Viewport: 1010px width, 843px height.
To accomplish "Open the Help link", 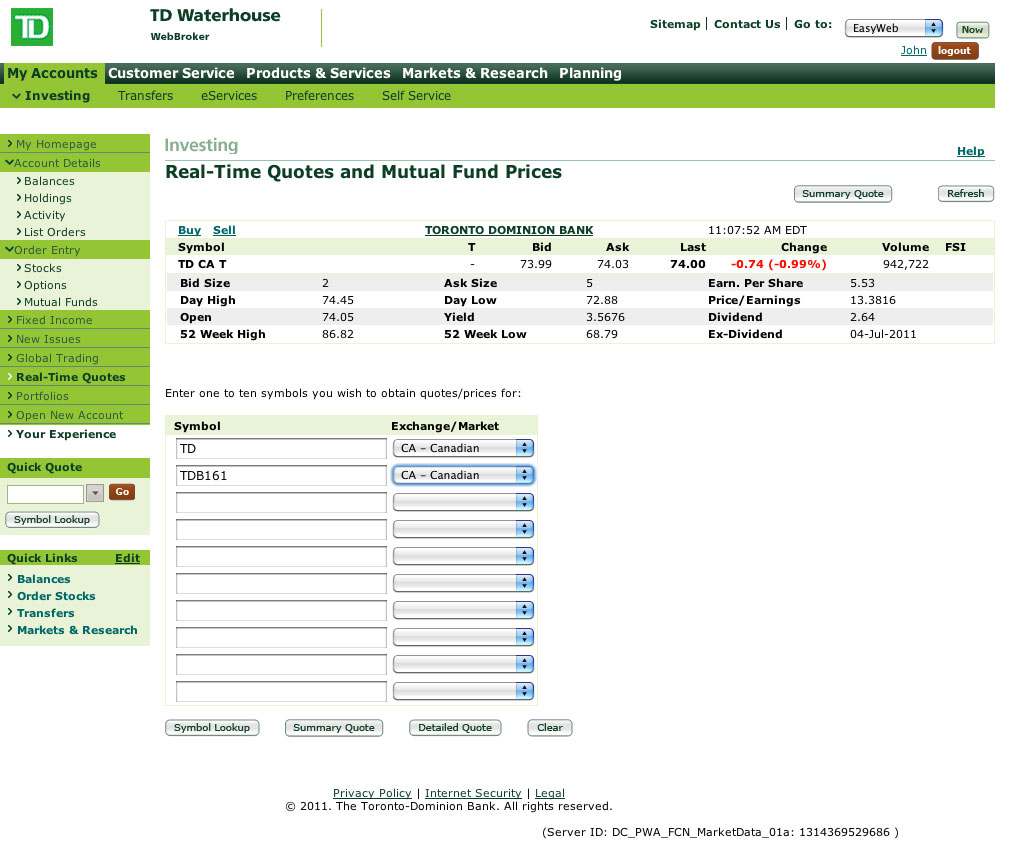I will tap(970, 151).
